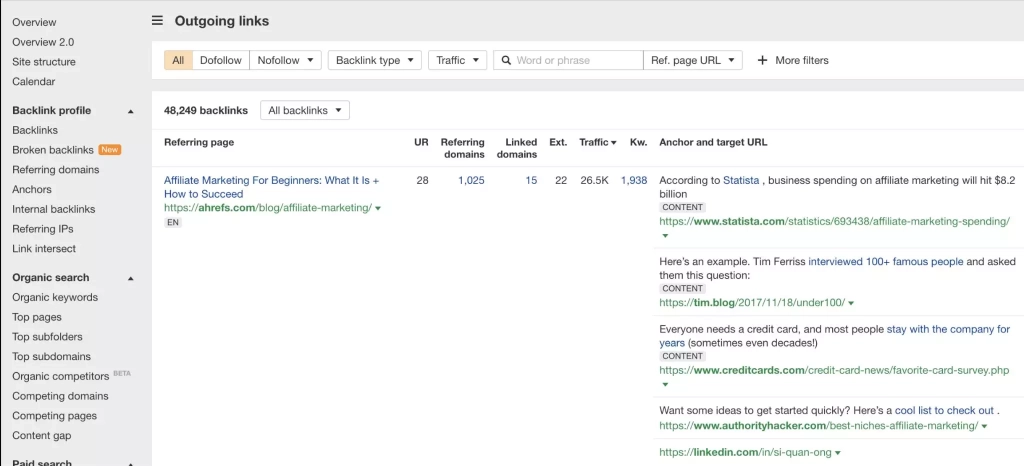The image size is (1024, 466).
Task: Open the tim.blog under100 URL
Action: (752, 303)
